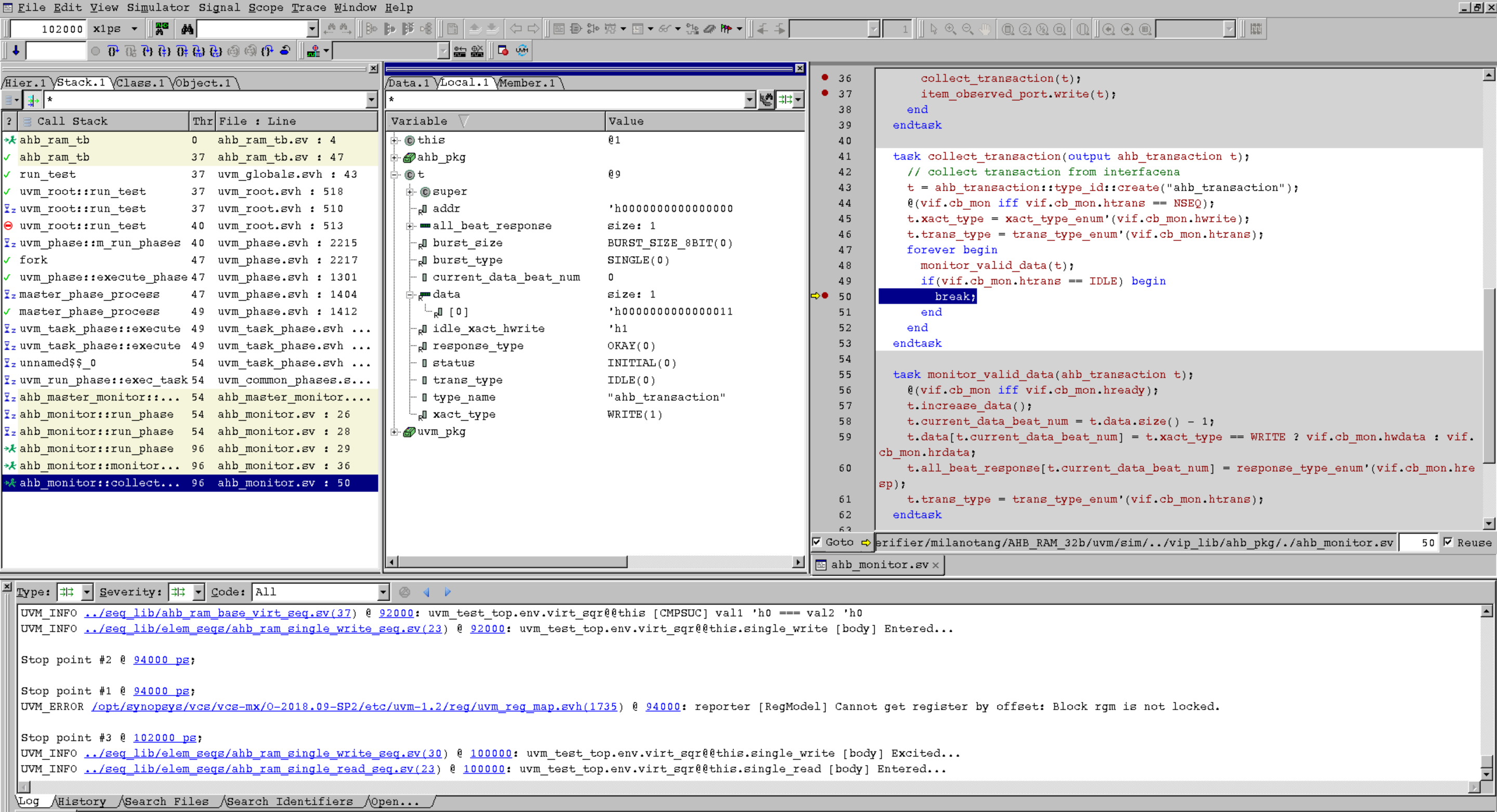This screenshot has width=1497, height=812.
Task: Click the UVM debug toolbar icon
Action: 522,50
